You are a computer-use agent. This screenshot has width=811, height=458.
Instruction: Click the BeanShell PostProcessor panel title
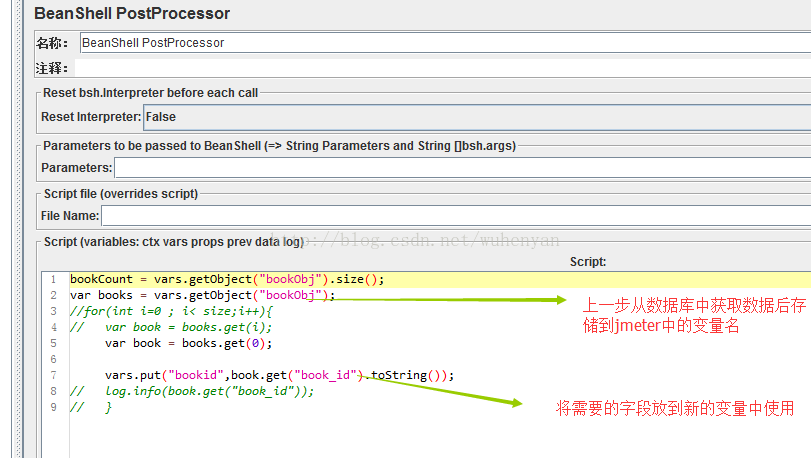[x=132, y=13]
